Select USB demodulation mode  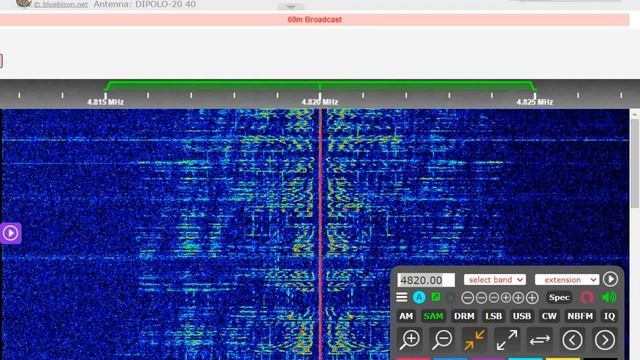coord(522,316)
